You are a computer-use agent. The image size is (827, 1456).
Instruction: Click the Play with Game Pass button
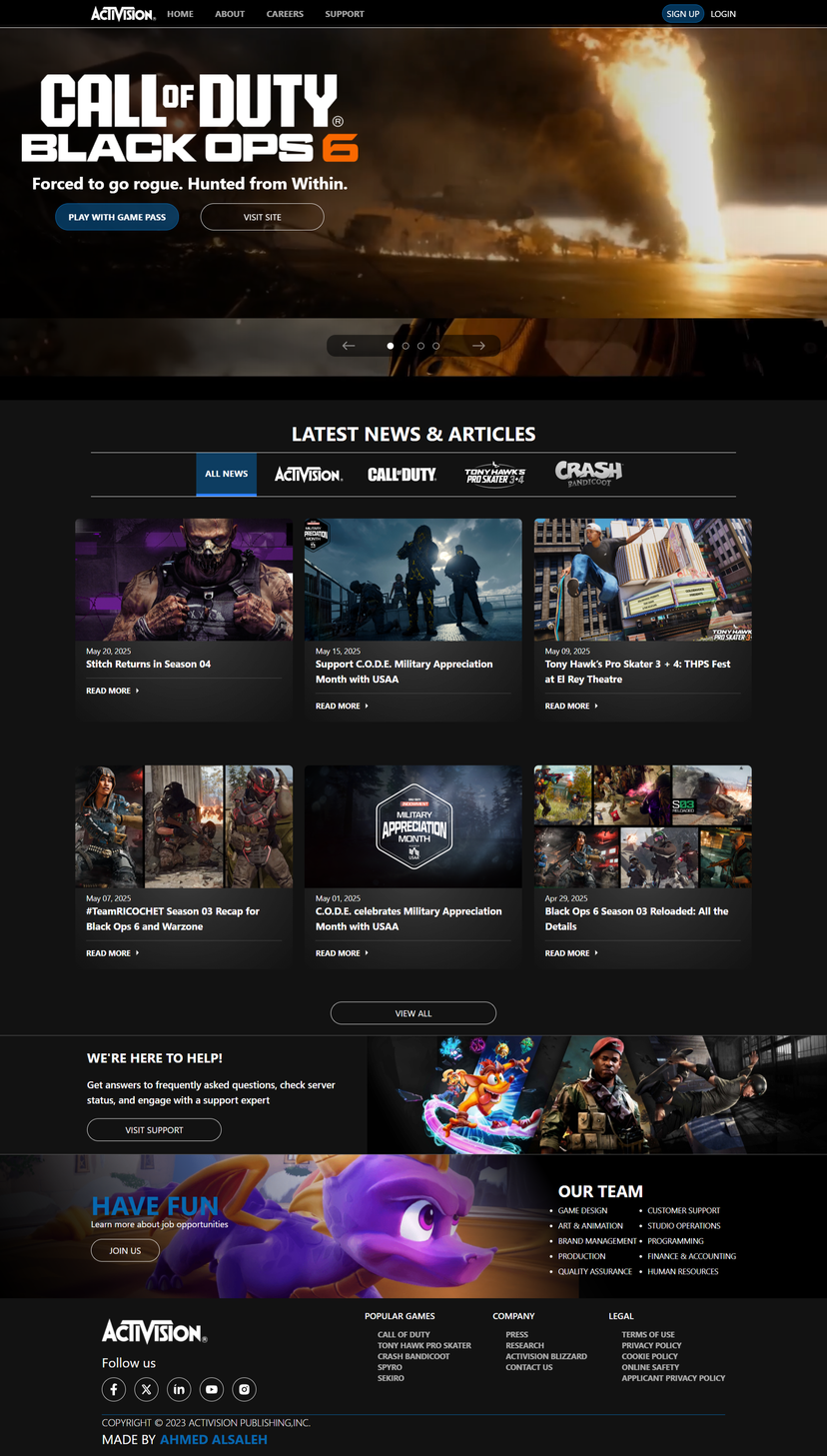117,217
